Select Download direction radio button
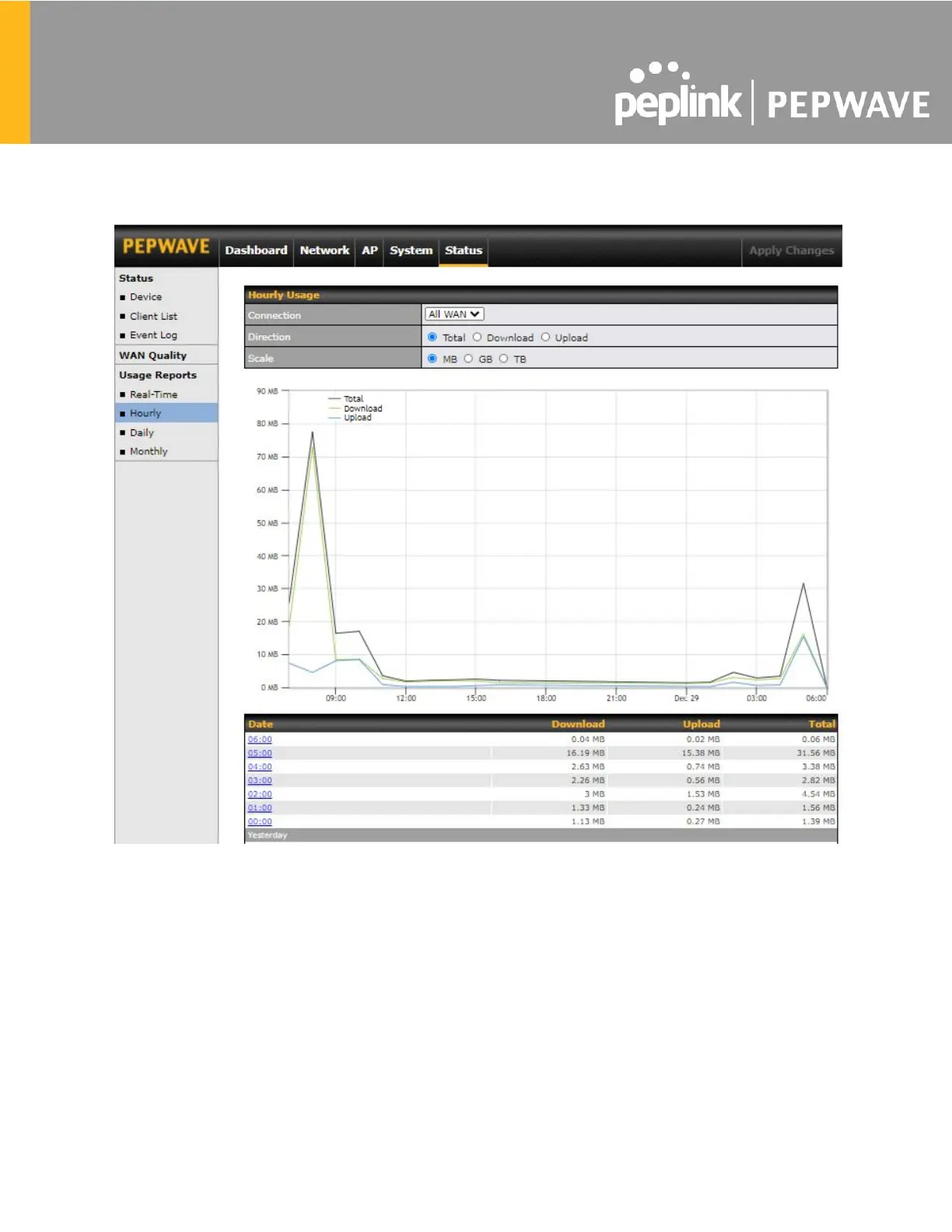This screenshot has height=1232, width=952. point(478,337)
